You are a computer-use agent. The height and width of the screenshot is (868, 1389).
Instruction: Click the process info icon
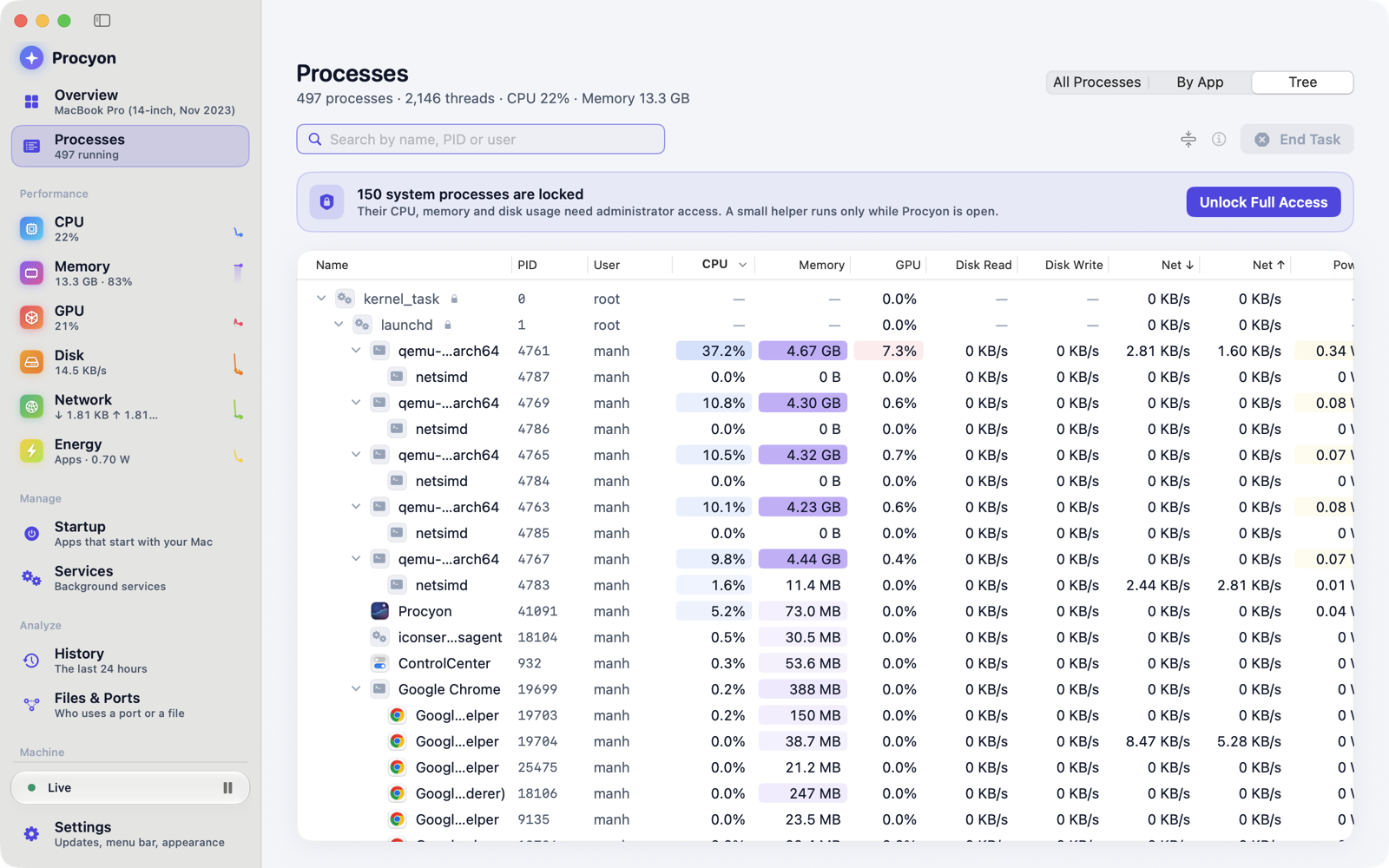coord(1219,139)
